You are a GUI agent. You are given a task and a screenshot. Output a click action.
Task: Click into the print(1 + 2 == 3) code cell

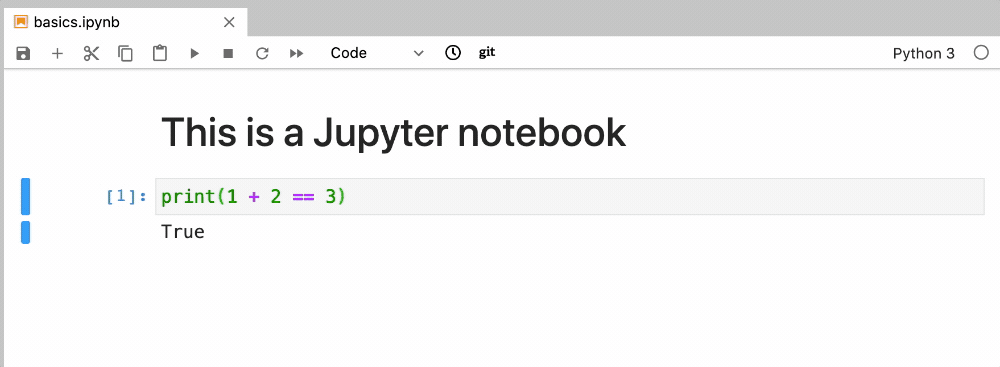coord(570,197)
